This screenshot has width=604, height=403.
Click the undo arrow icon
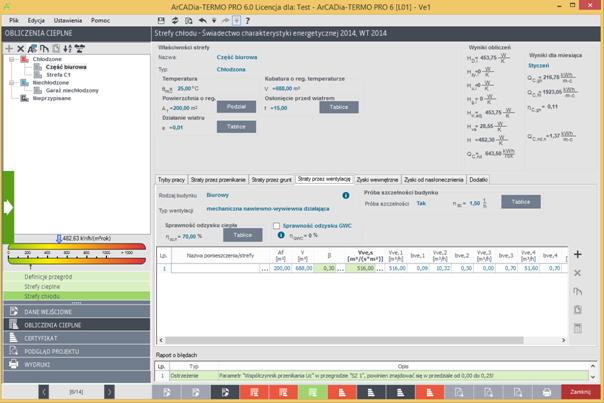203,20
